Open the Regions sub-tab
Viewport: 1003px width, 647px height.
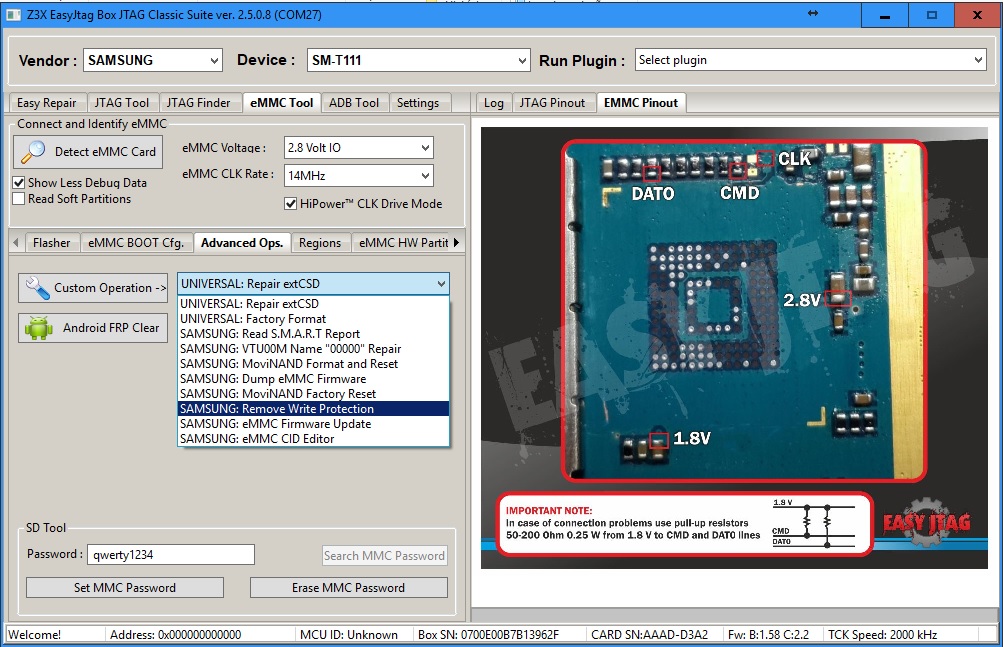pos(320,243)
